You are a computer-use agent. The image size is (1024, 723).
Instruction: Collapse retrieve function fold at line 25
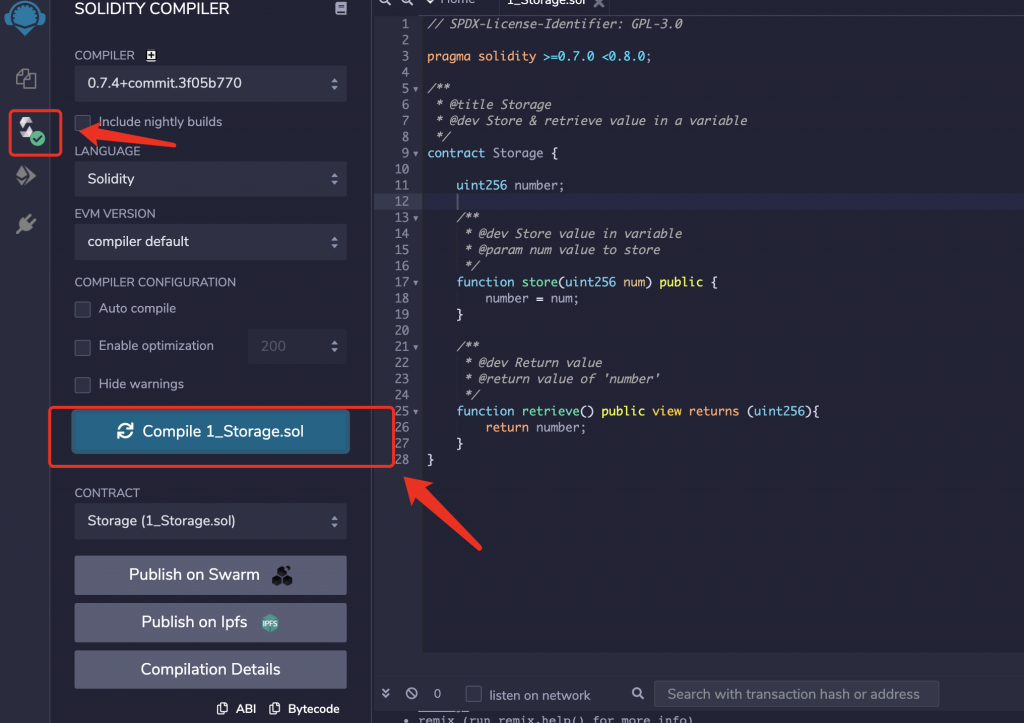pyautogui.click(x=415, y=412)
